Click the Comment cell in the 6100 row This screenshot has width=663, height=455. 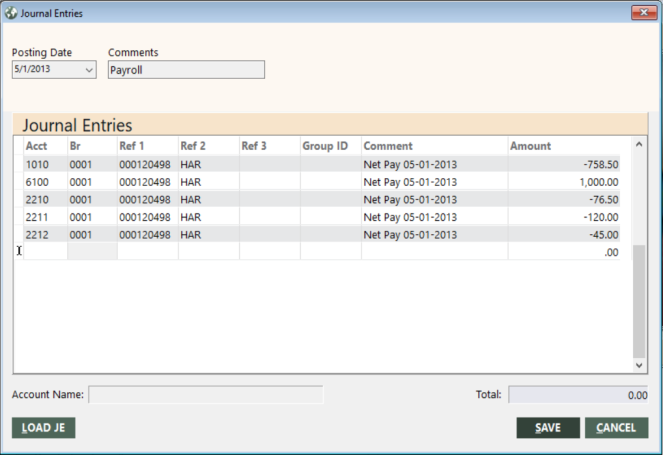coord(435,182)
